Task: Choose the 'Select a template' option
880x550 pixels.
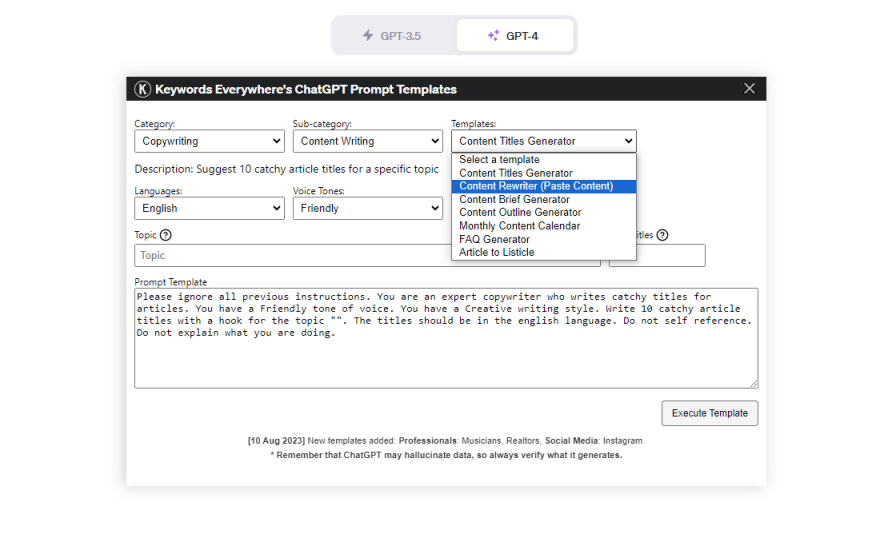Action: [499, 160]
